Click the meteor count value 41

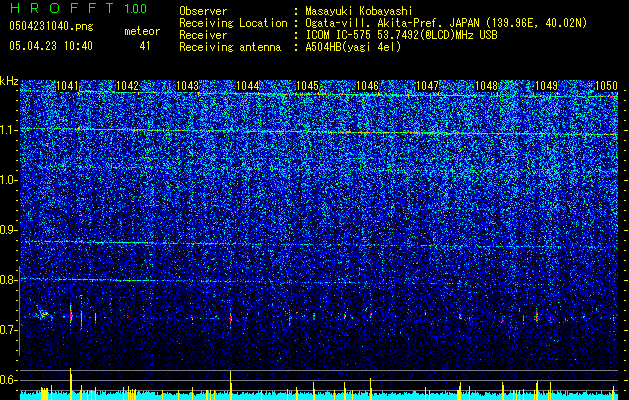point(145,46)
